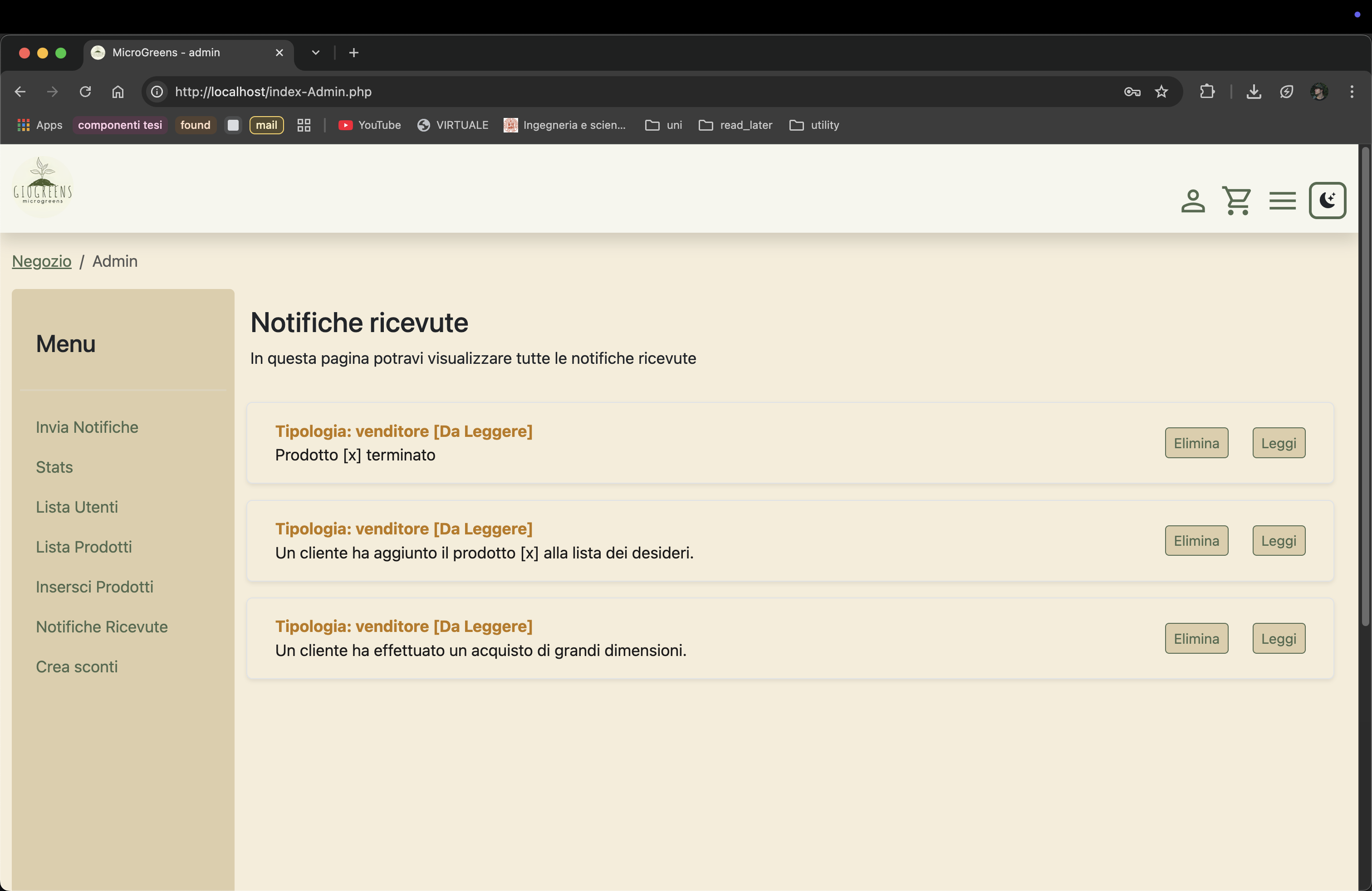Open Crea sconti menu item
The image size is (1372, 891).
(77, 666)
